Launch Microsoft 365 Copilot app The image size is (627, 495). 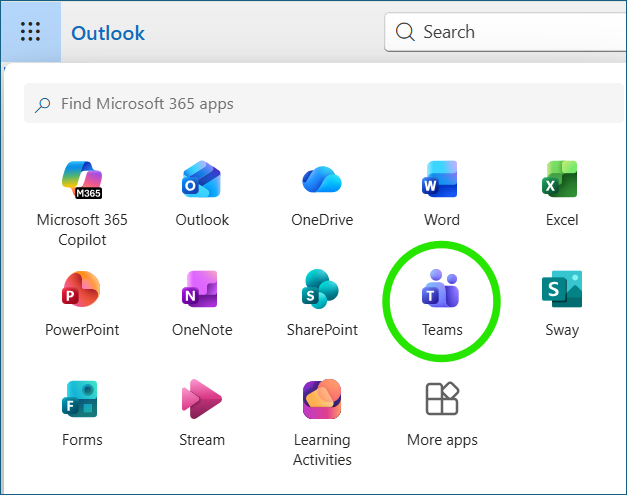point(82,204)
